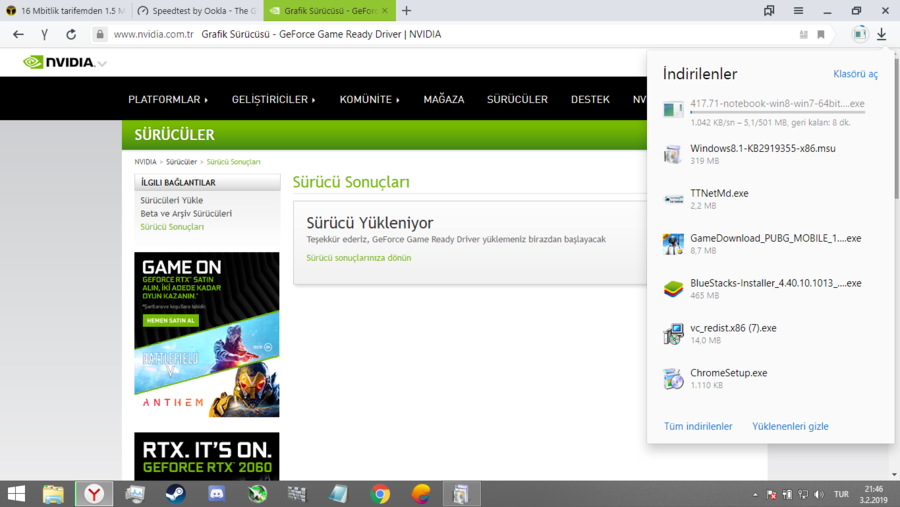
Task: Open Firefox from the taskbar
Action: tap(421, 494)
